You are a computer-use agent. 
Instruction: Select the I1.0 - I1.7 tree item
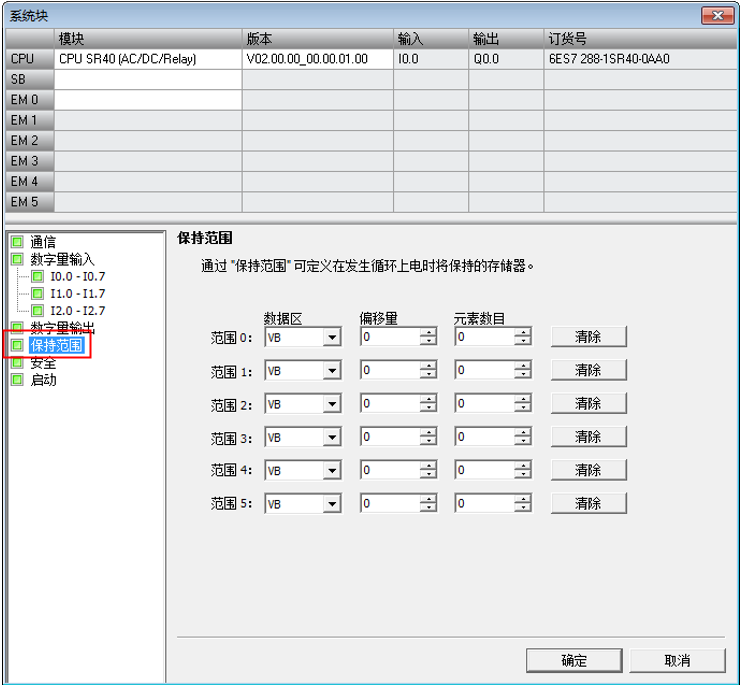77,294
